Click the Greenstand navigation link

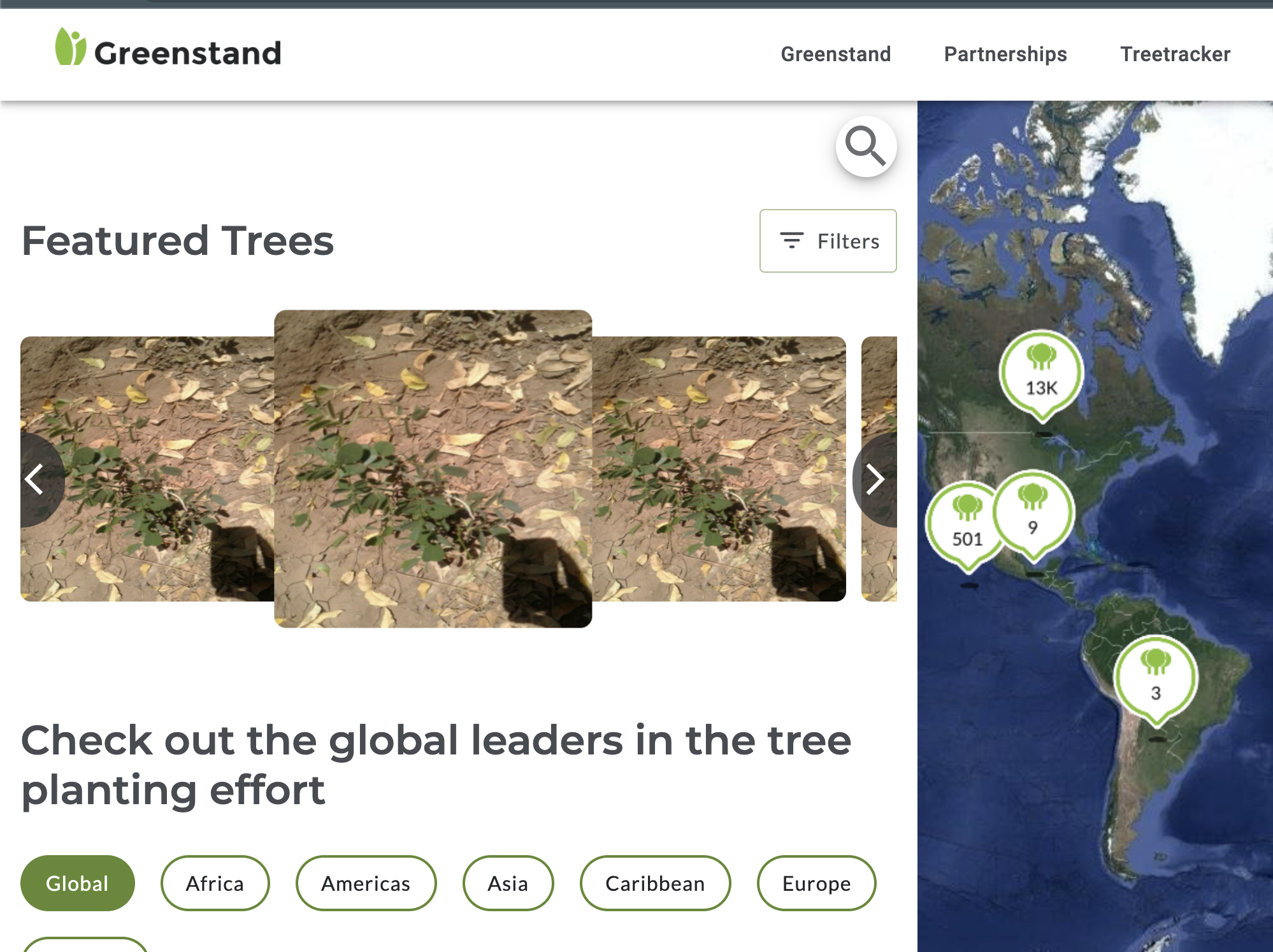pos(836,54)
